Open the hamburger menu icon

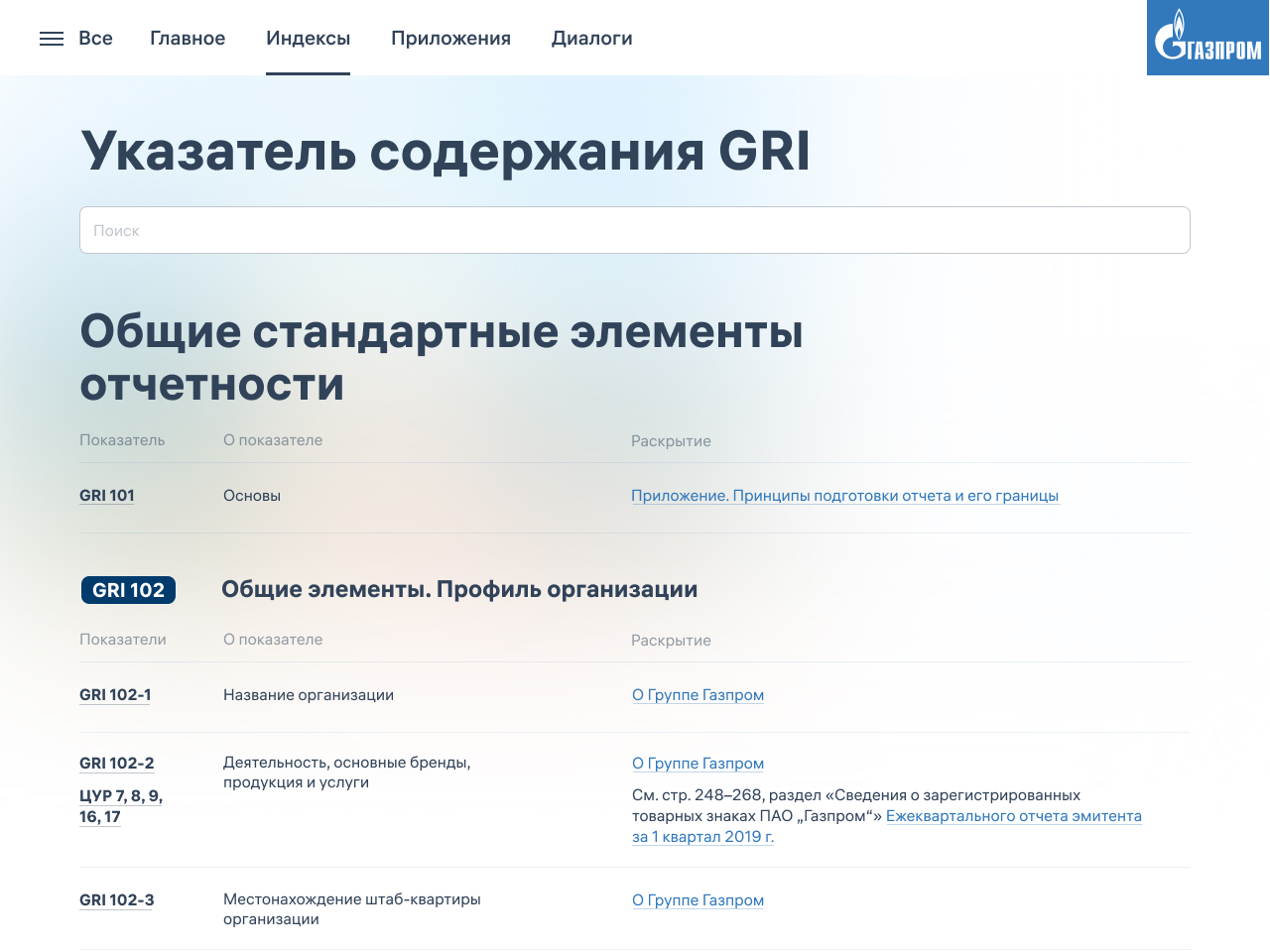coord(52,39)
